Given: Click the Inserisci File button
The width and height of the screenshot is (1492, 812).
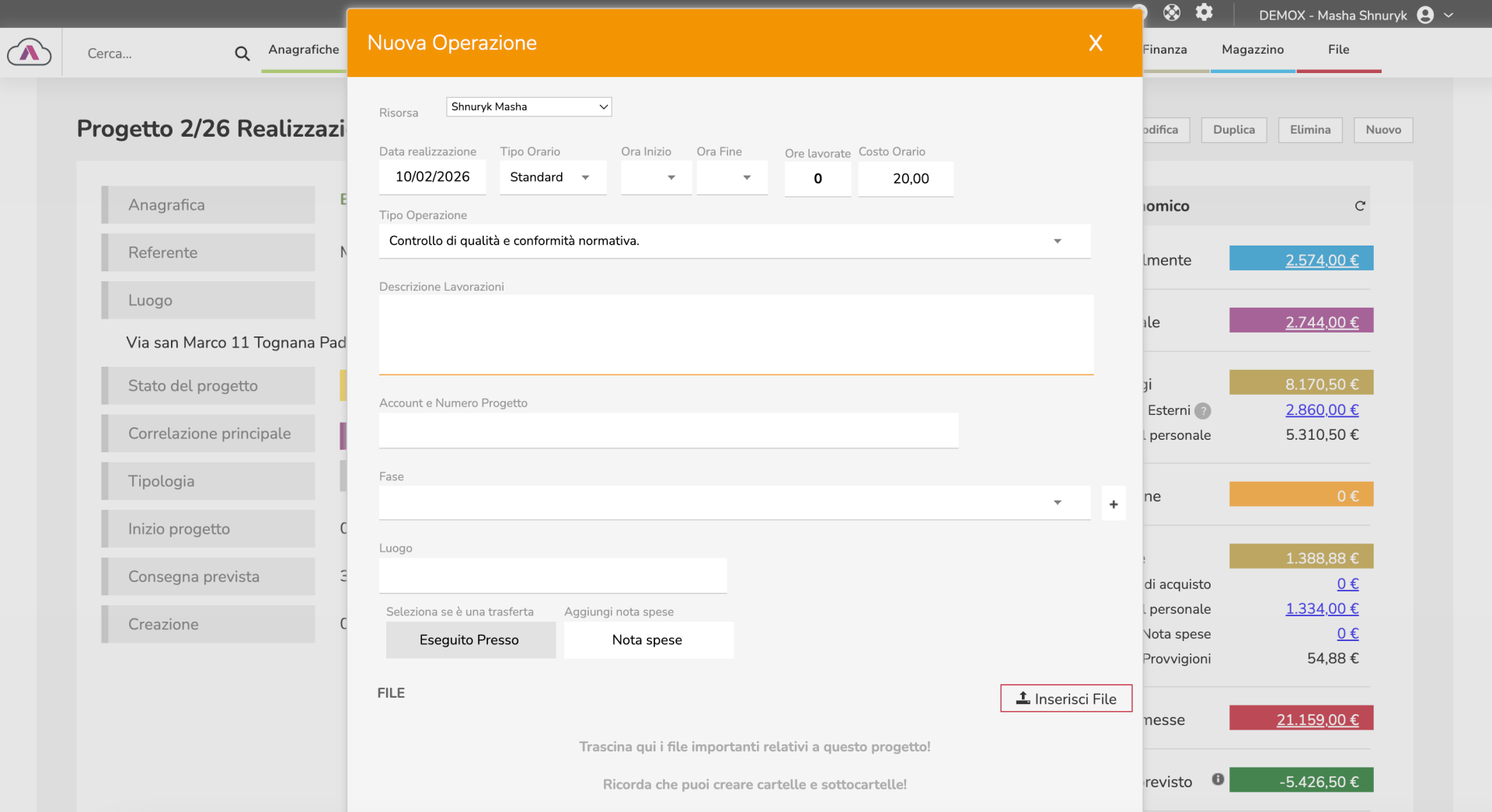Looking at the screenshot, I should coord(1065,699).
